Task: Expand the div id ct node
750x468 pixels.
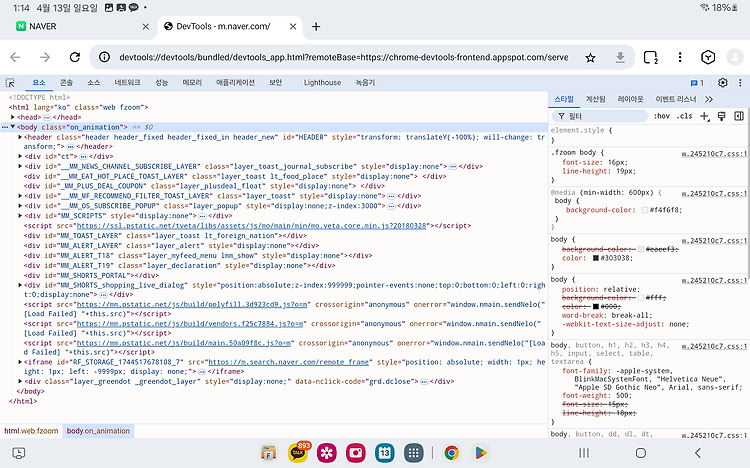Action: [x=20, y=156]
